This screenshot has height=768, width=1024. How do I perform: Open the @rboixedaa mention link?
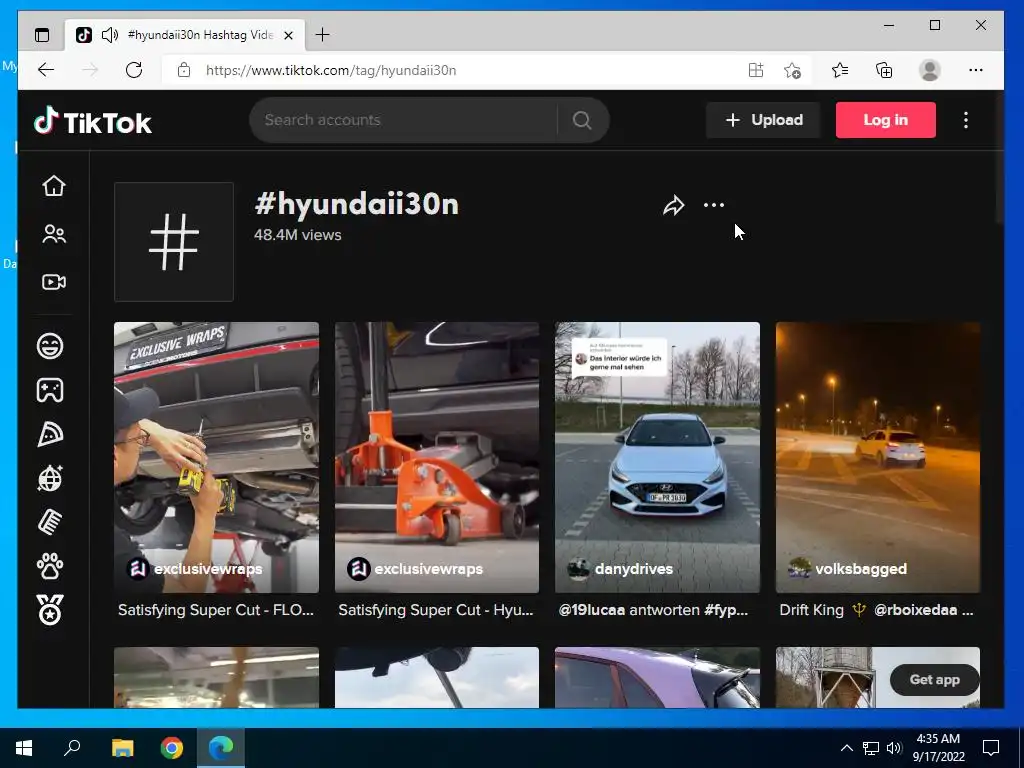916,610
